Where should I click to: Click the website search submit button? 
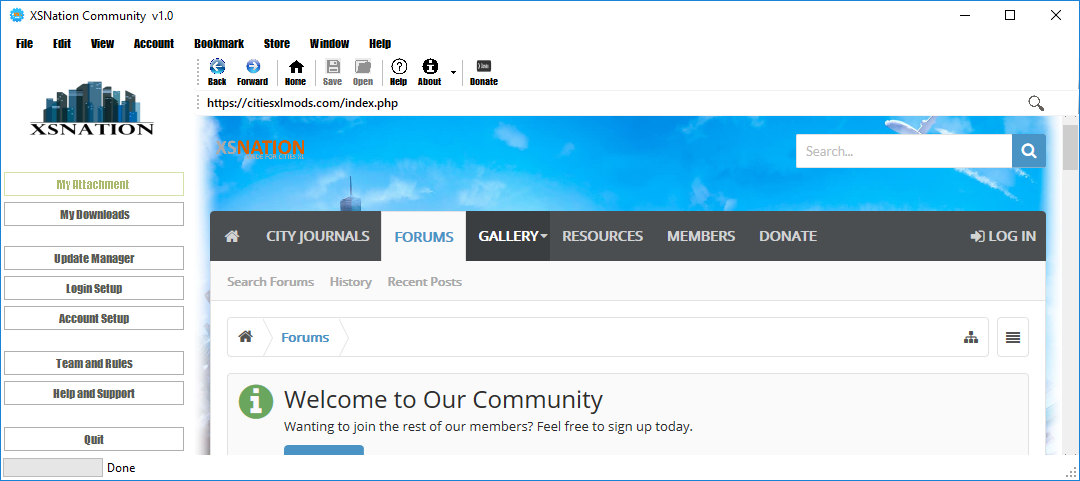[1029, 151]
